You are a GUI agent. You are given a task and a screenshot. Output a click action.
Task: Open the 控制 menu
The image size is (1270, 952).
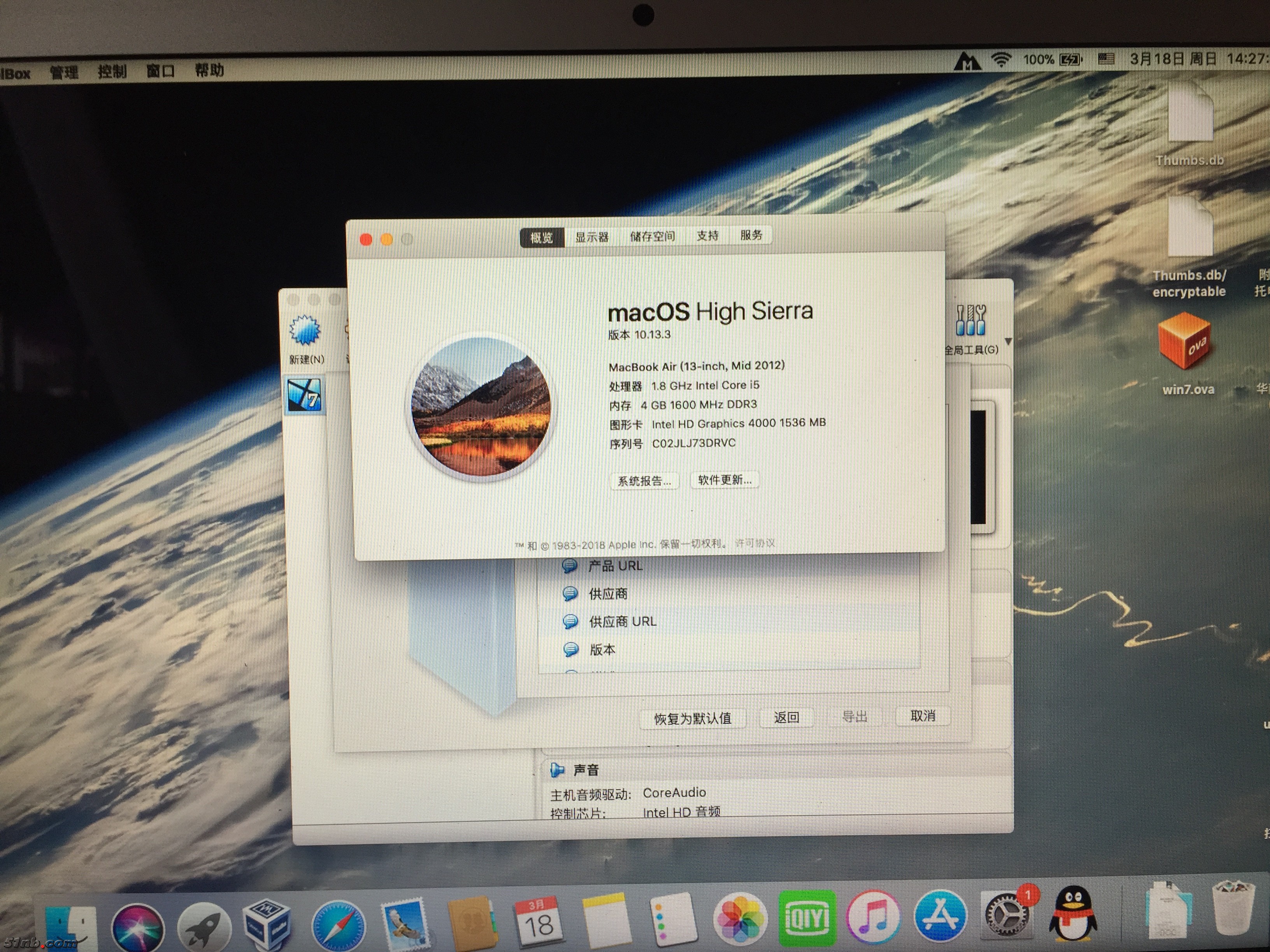(112, 72)
